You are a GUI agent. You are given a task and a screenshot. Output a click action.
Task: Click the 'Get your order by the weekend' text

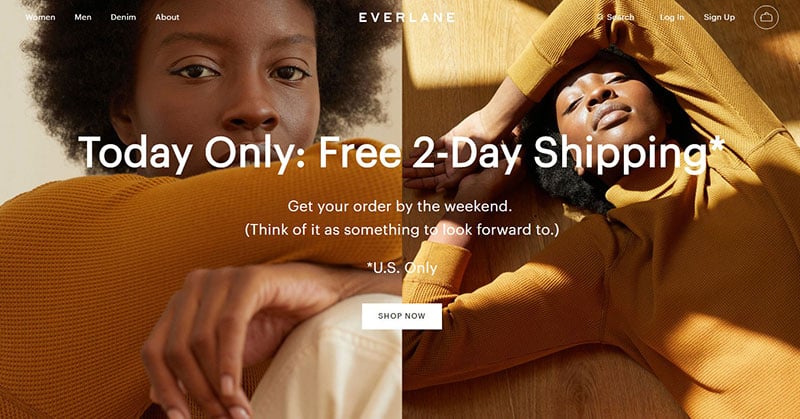399,206
